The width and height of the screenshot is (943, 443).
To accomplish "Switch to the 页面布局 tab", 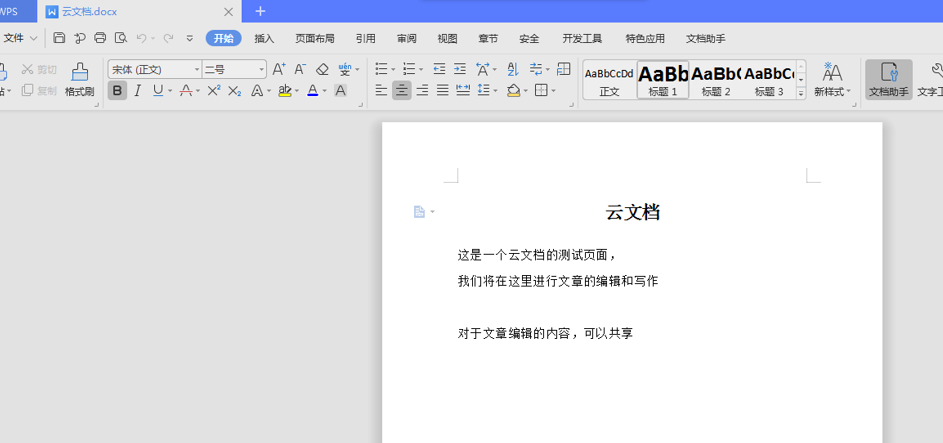I will 315,38.
